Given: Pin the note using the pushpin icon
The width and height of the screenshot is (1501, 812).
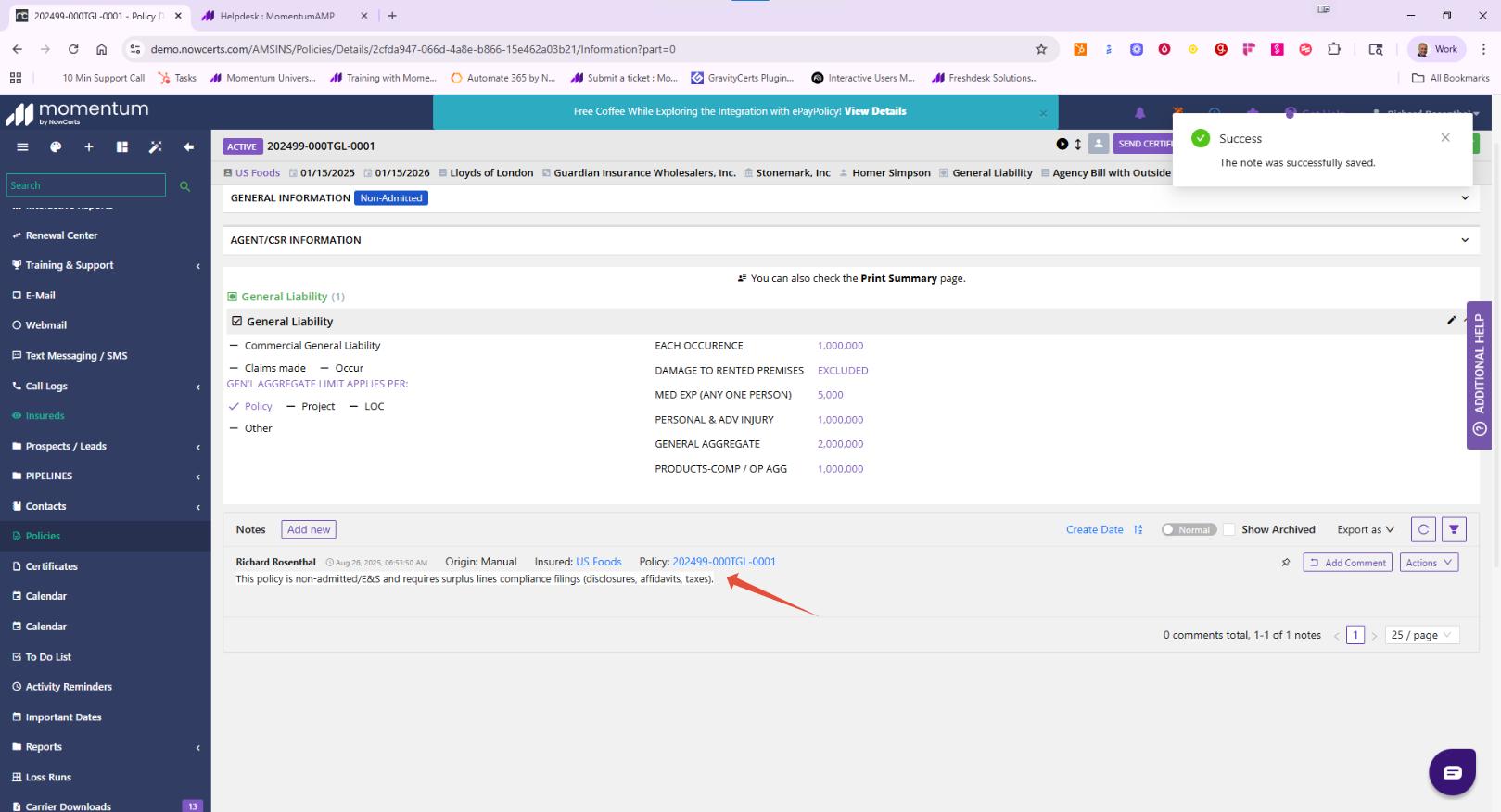Looking at the screenshot, I should (x=1286, y=563).
